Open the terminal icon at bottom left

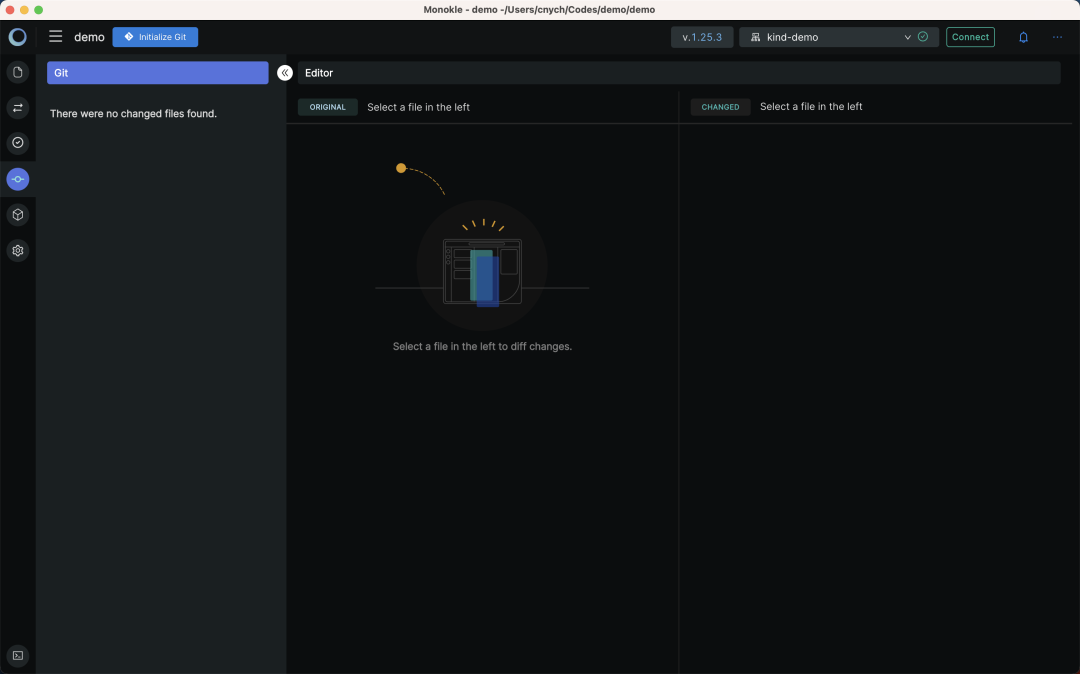pos(18,655)
